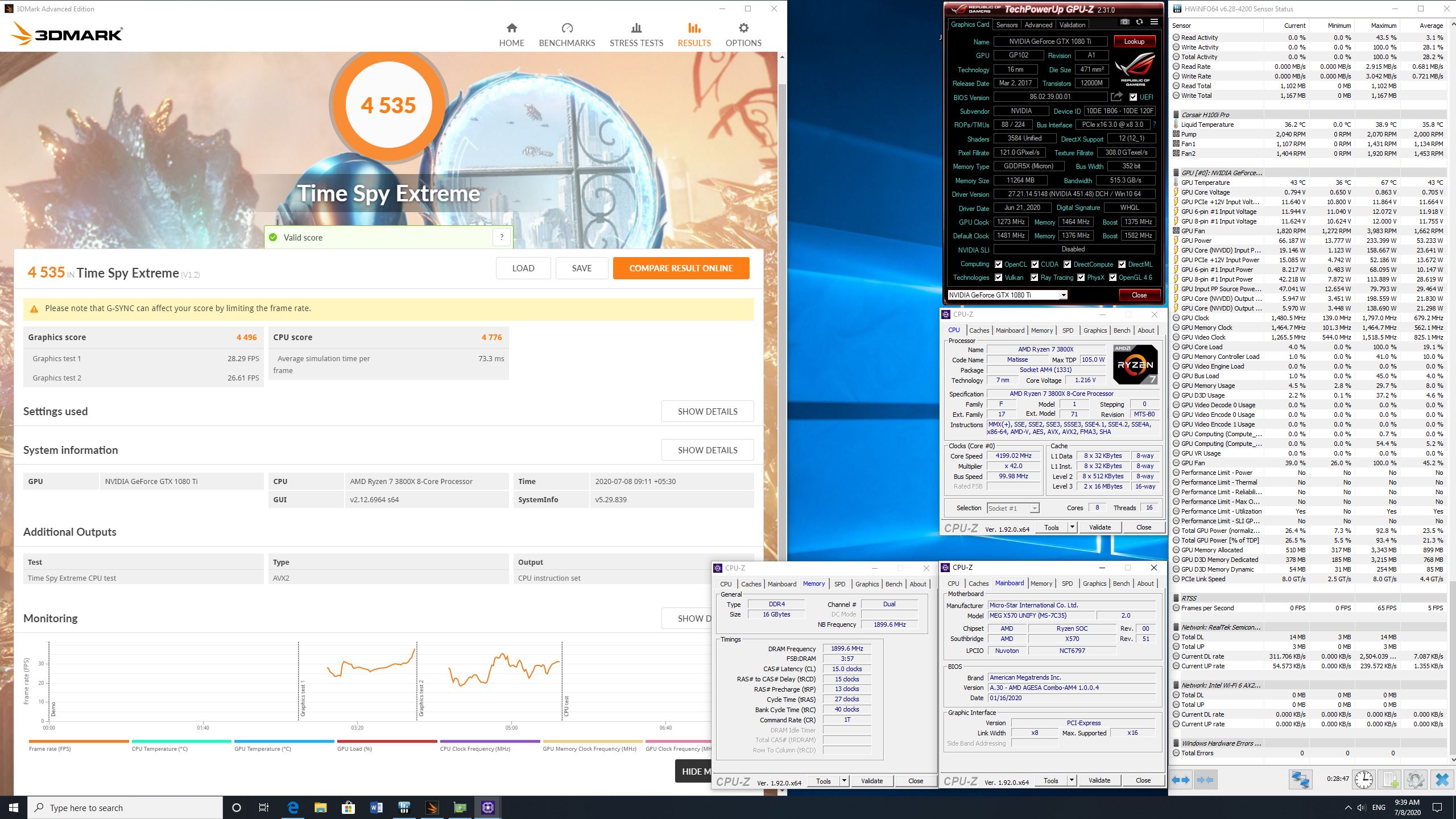Viewport: 1456px width, 819px height.
Task: Click SAVE button in 3DMark
Action: [582, 268]
